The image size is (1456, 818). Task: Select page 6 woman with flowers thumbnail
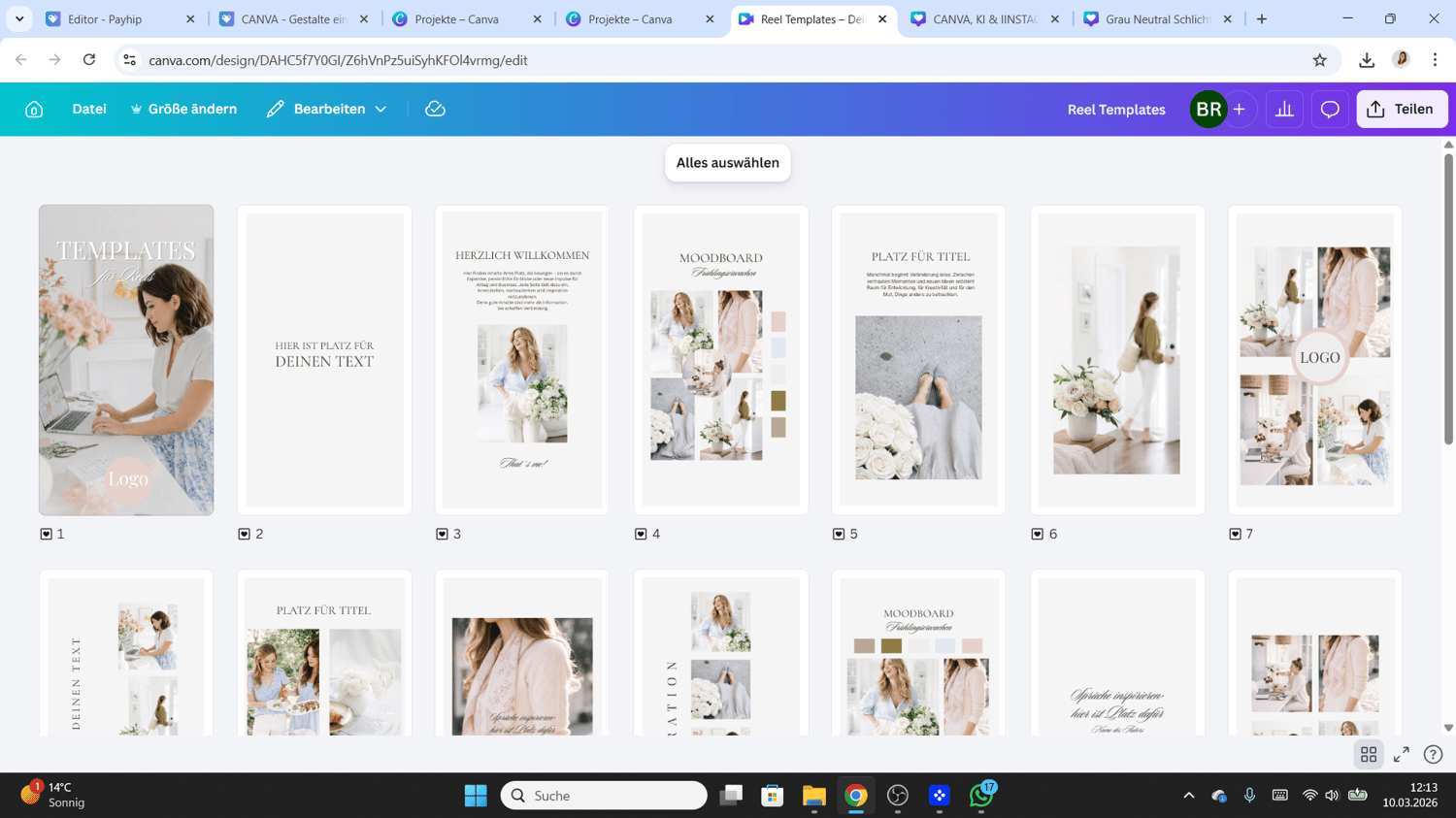tap(1117, 360)
